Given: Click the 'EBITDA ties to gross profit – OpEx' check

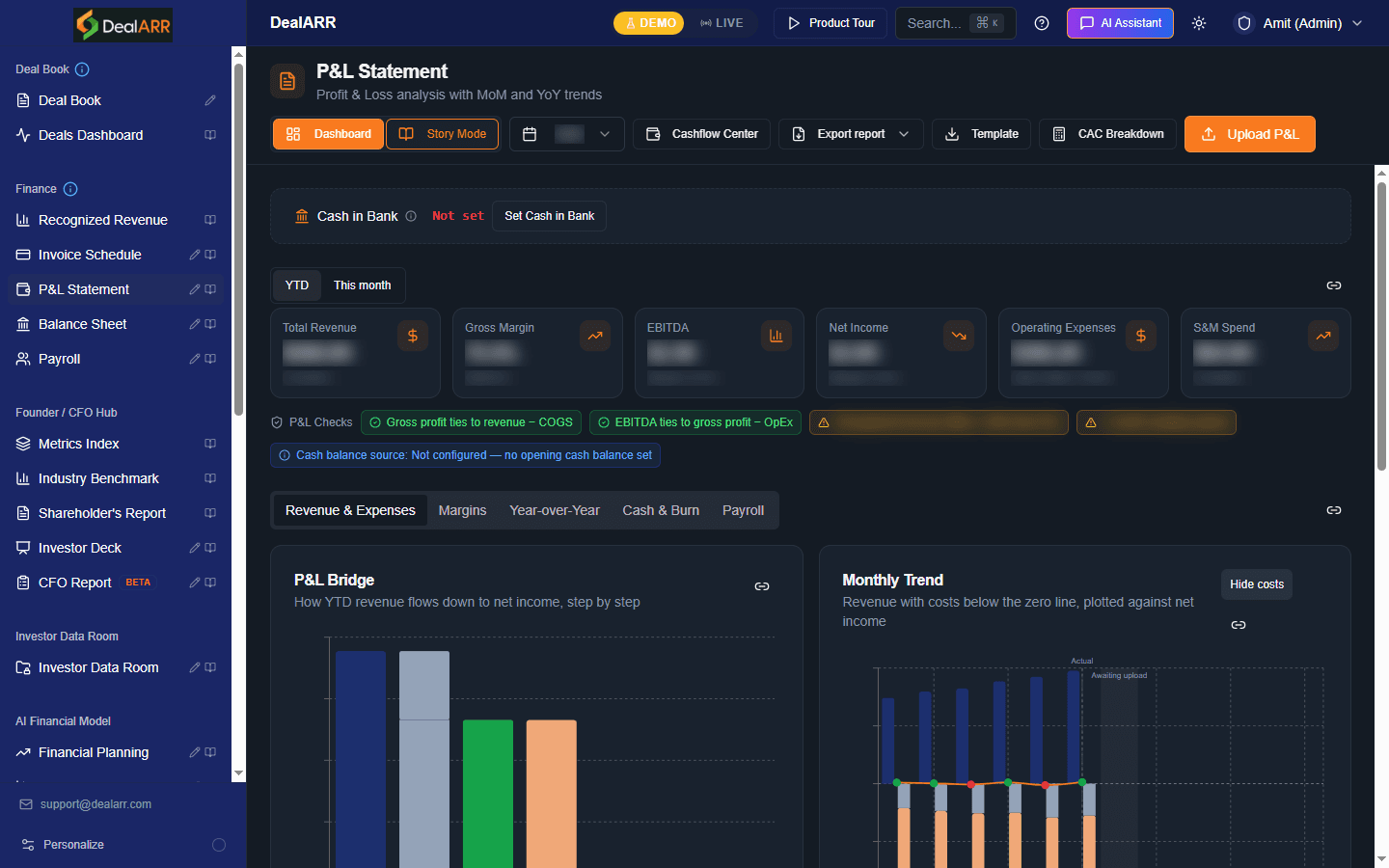Looking at the screenshot, I should 694,422.
